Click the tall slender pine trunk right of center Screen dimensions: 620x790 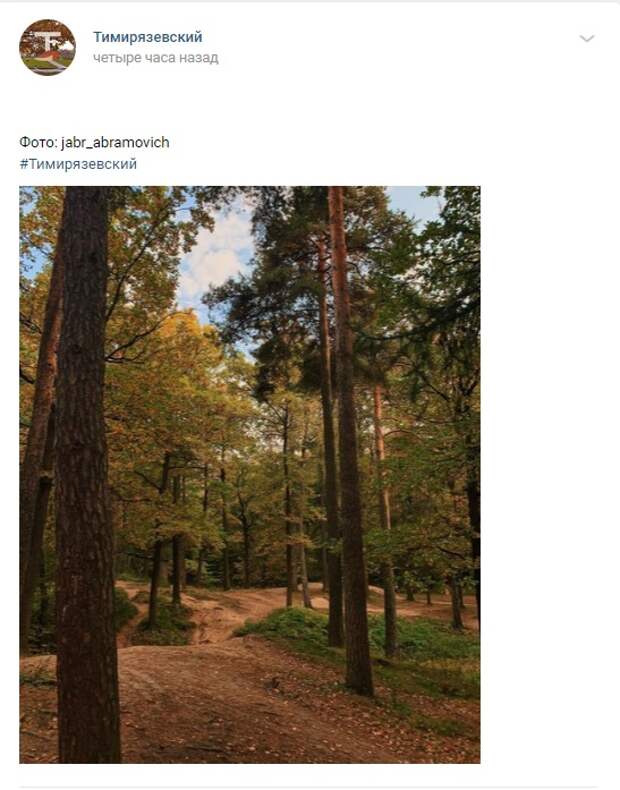(x=350, y=443)
